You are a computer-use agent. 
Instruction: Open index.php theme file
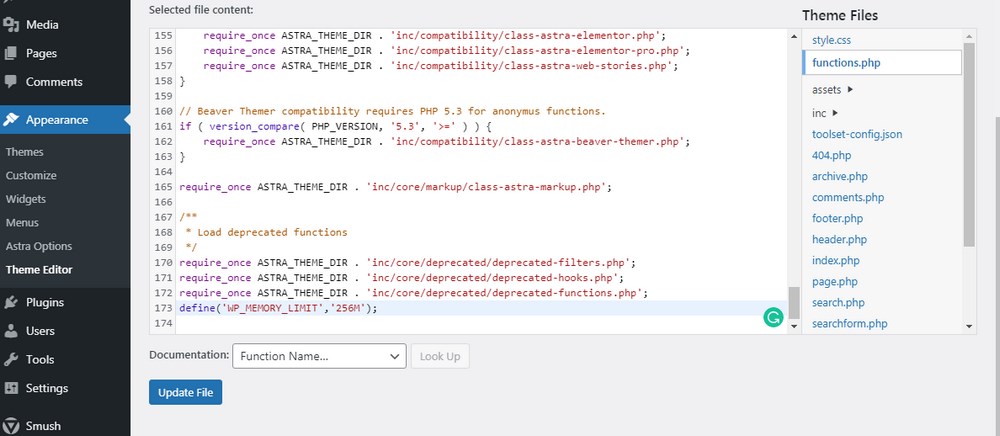point(835,261)
